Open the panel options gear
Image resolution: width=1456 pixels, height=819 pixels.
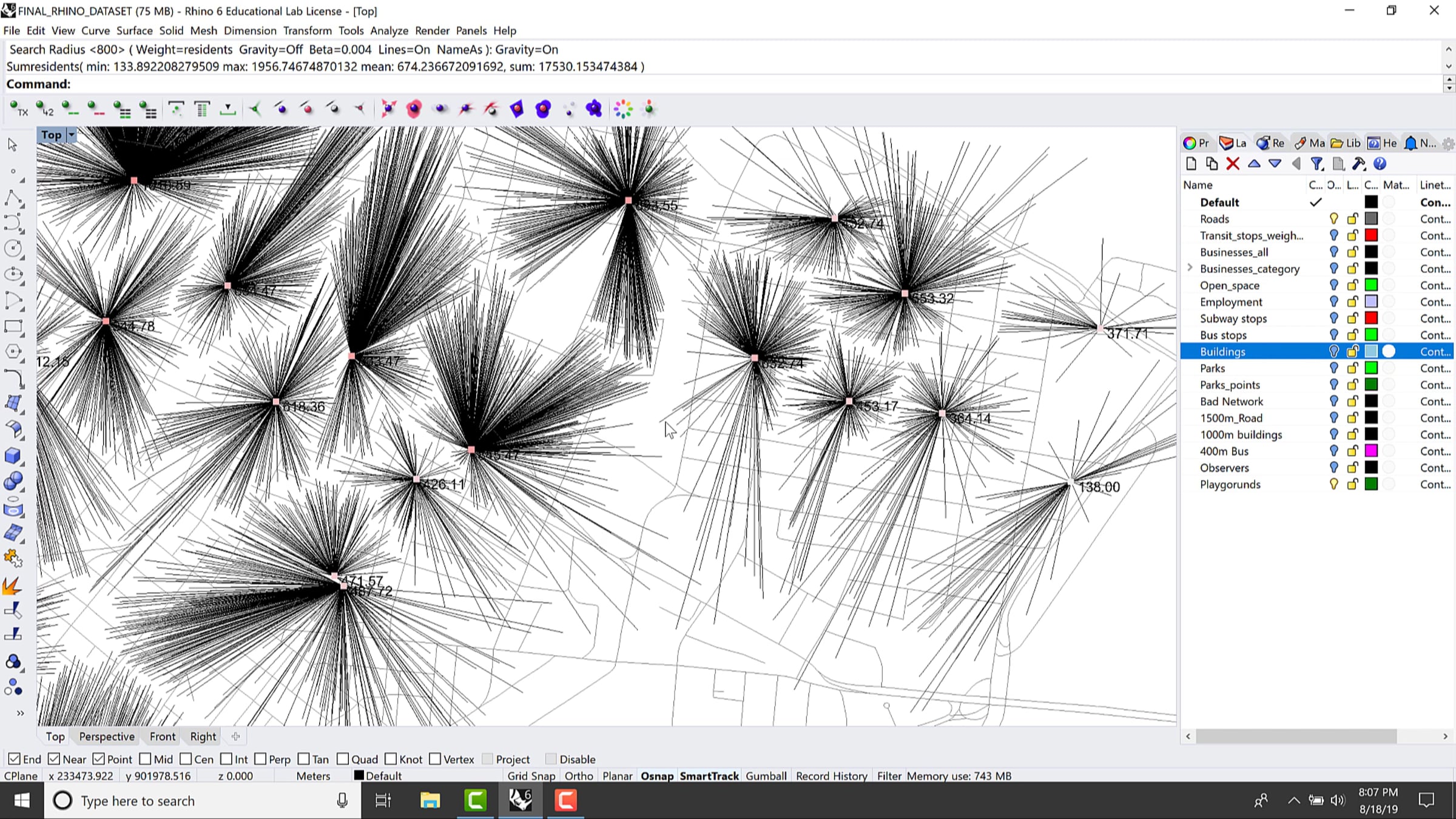[1448, 144]
